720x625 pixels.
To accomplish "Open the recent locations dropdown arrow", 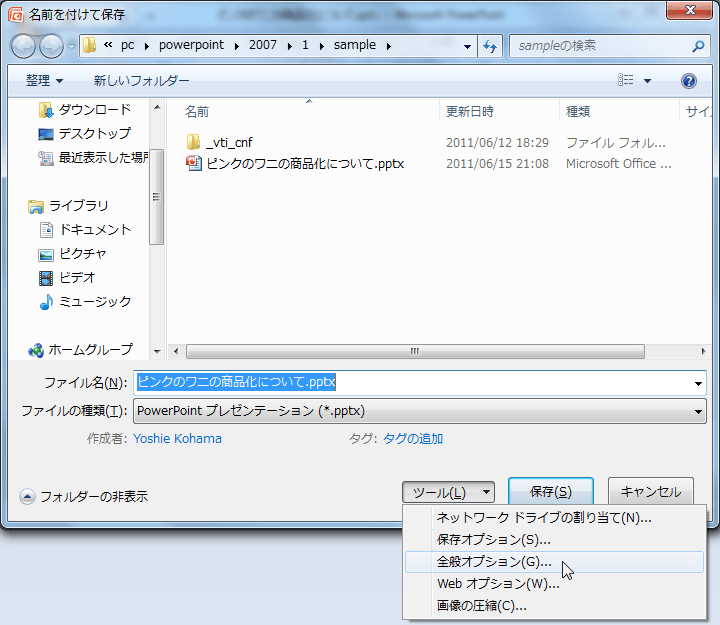I will coord(72,46).
